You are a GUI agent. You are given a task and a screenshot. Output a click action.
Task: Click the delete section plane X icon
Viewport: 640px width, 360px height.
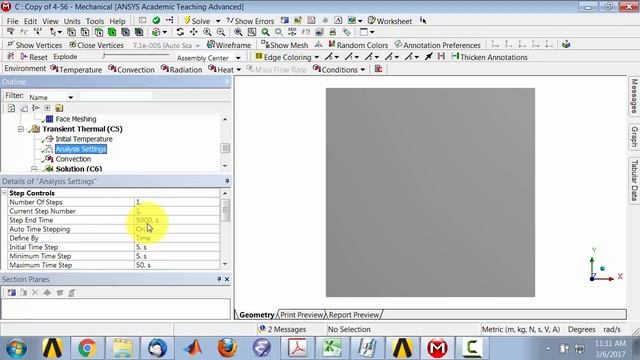click(35, 292)
